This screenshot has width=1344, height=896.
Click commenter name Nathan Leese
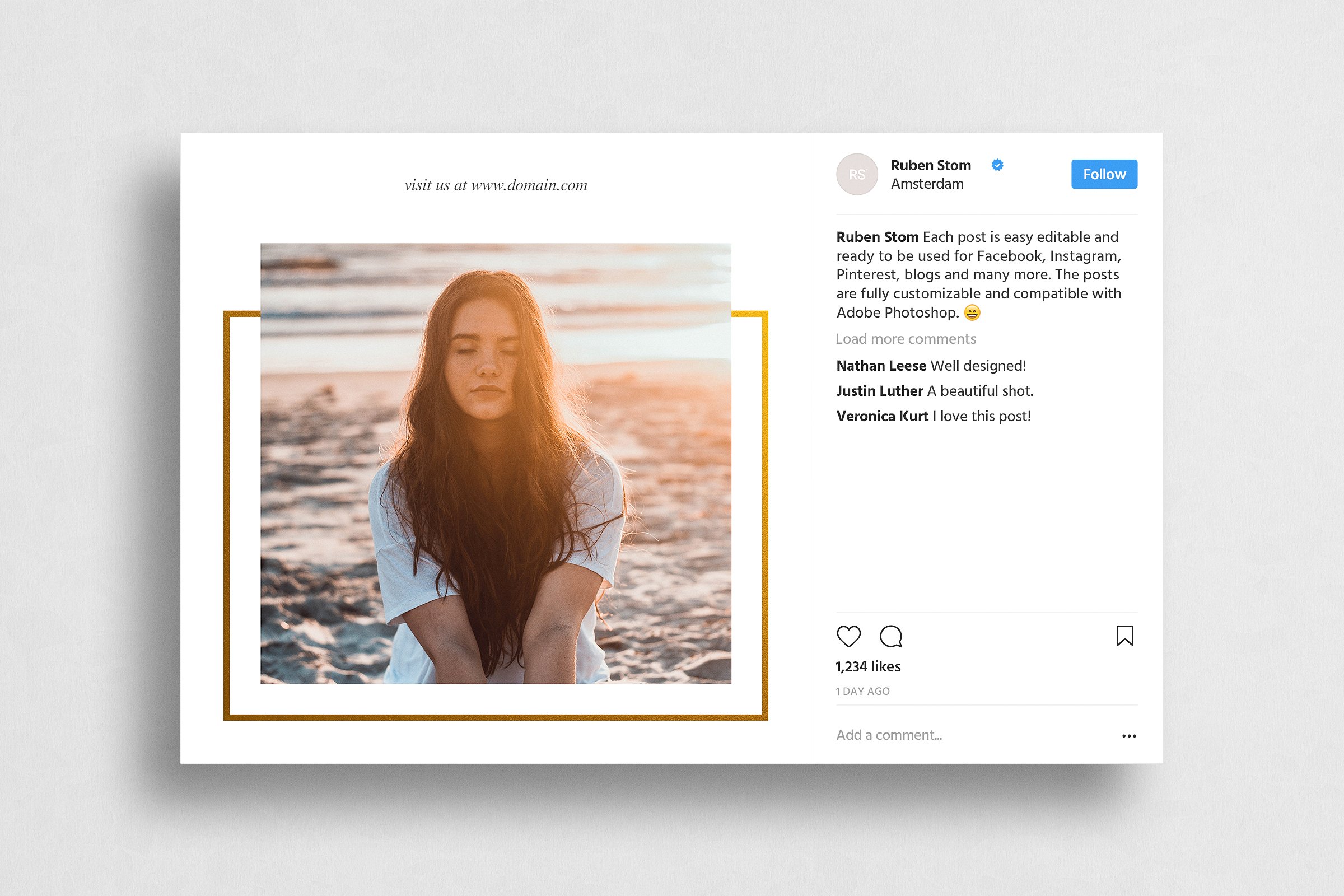point(880,365)
